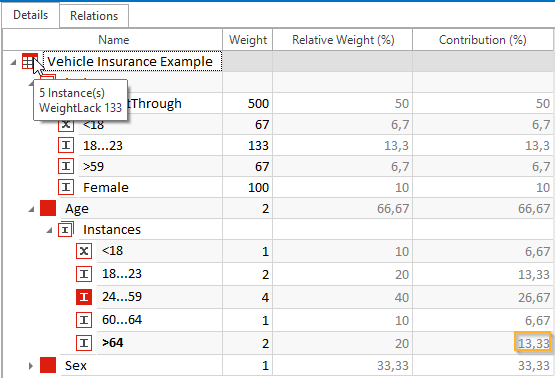Click the instance icon beside >64
The image size is (555, 378).
click(84, 343)
